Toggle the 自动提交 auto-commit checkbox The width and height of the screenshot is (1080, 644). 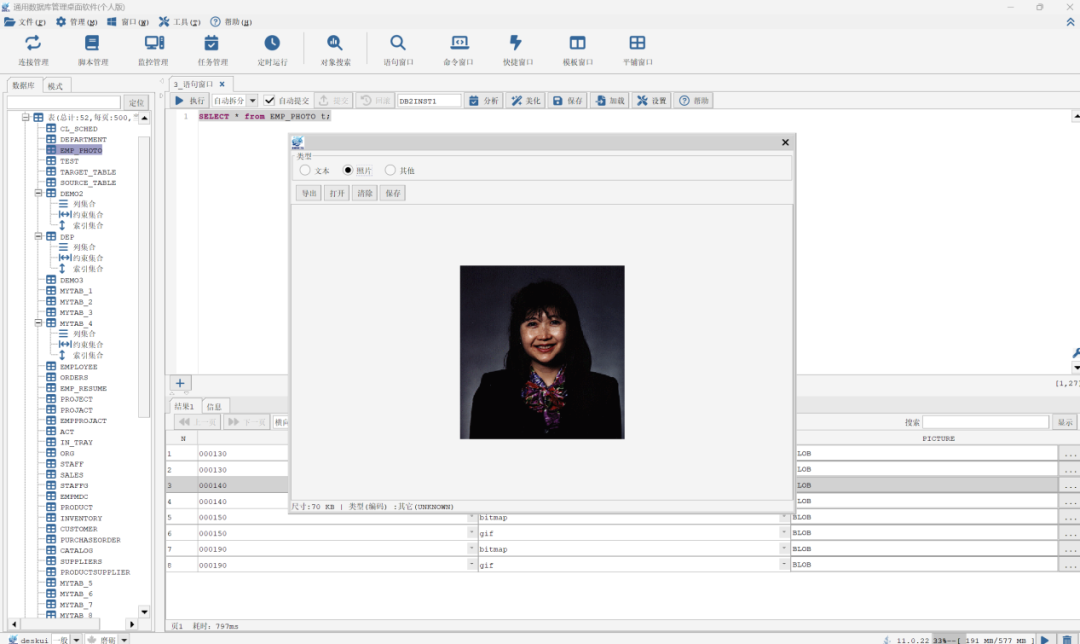(269, 101)
